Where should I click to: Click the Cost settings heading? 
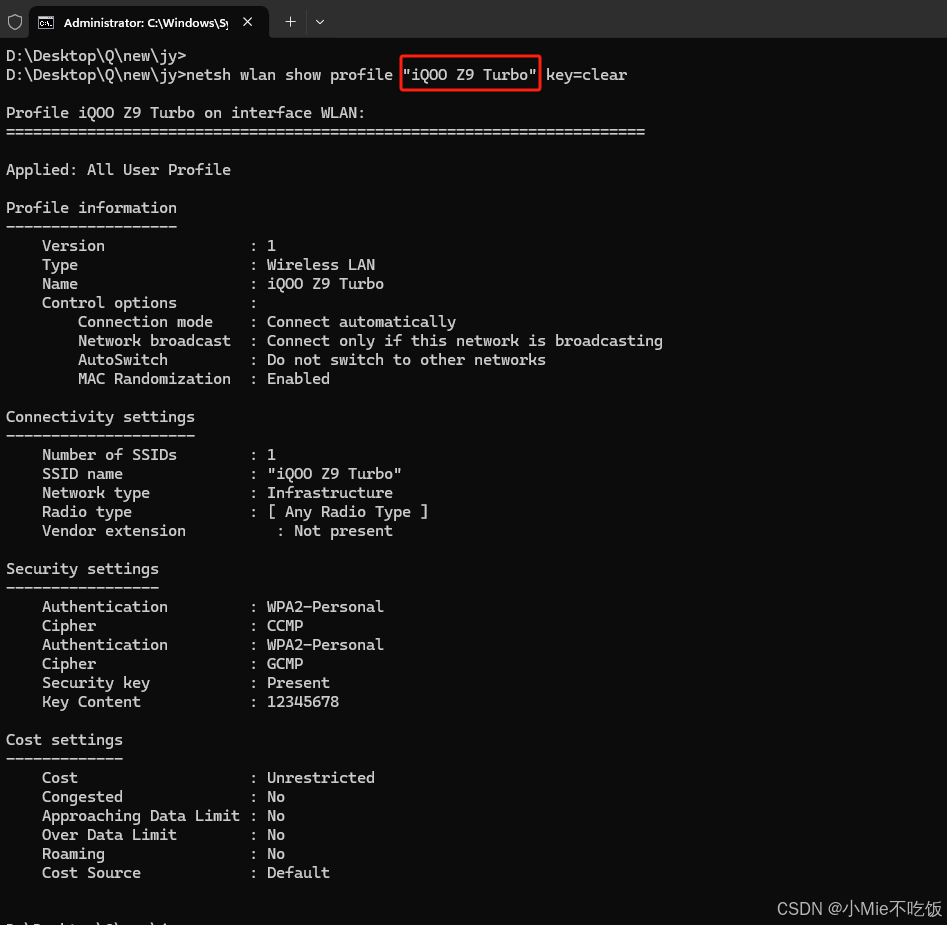tap(64, 739)
